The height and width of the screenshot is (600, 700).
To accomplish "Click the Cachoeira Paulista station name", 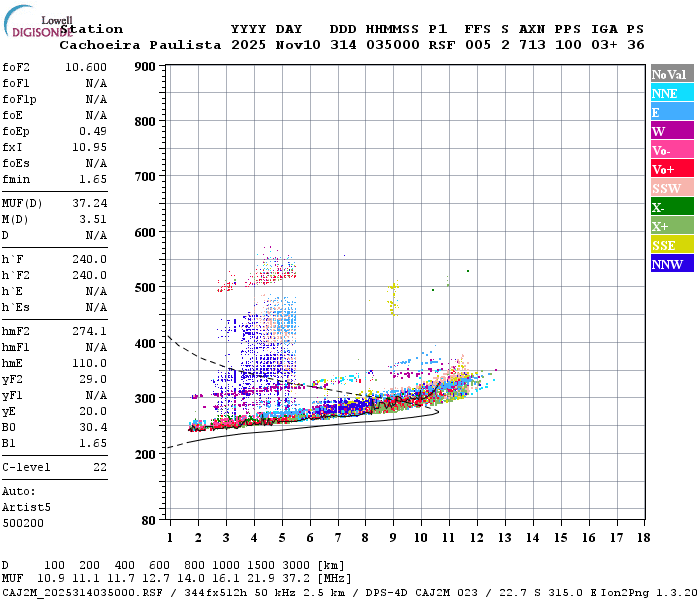I will pos(140,45).
